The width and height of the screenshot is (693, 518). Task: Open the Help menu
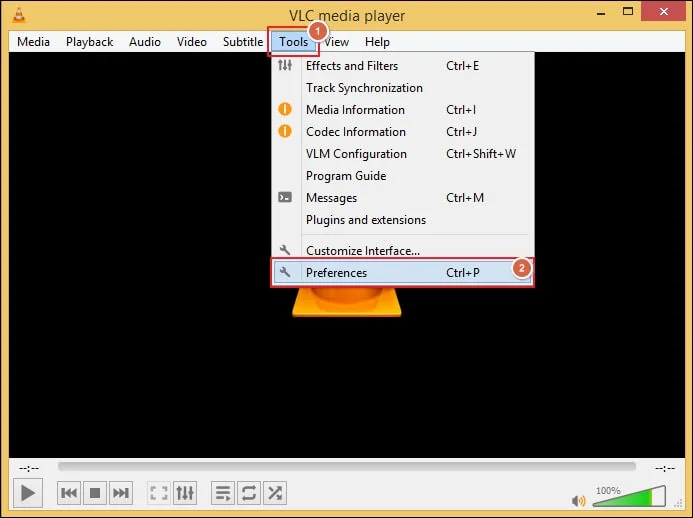pos(377,42)
